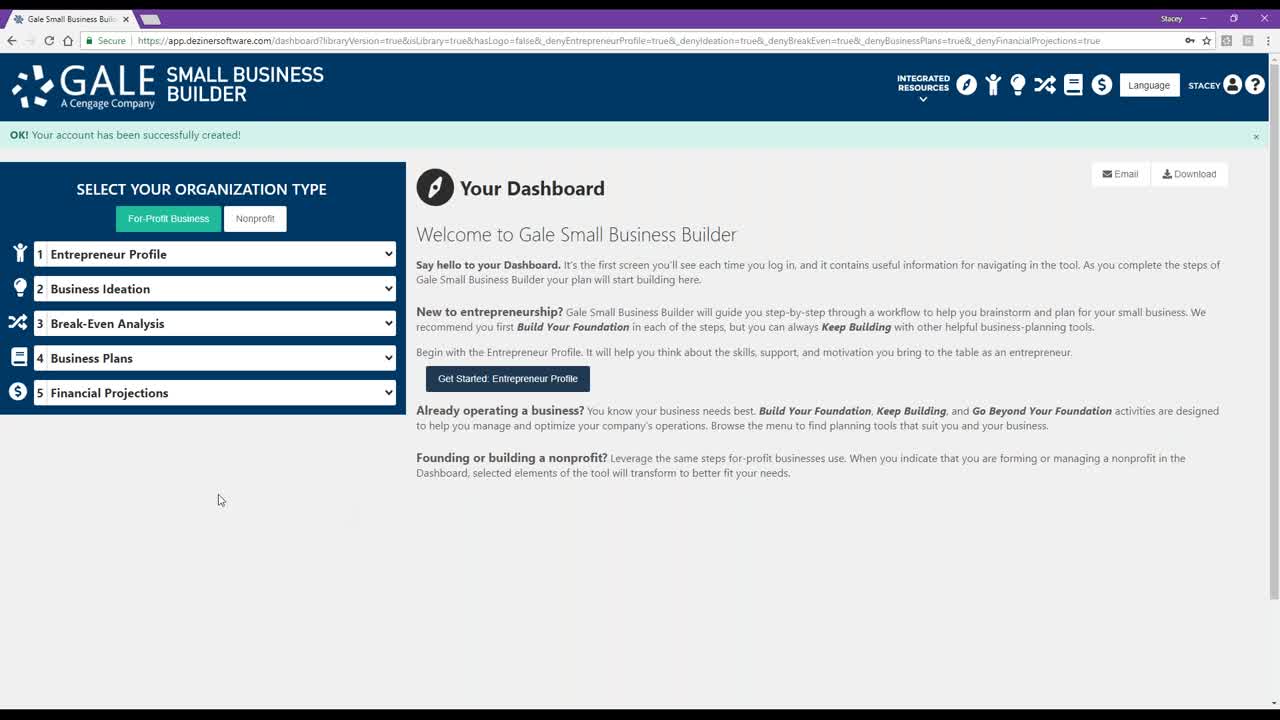
Task: Click the Stacey user account icon
Action: pos(1234,84)
